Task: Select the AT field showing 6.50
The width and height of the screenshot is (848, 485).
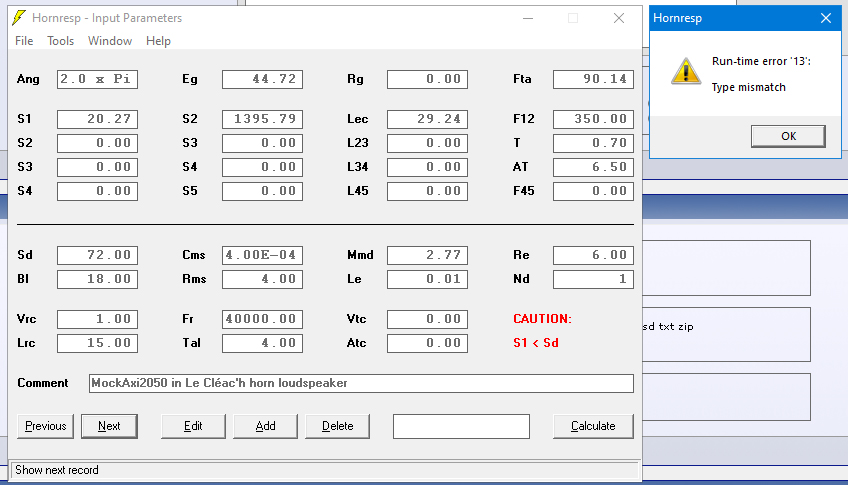Action: pos(593,167)
